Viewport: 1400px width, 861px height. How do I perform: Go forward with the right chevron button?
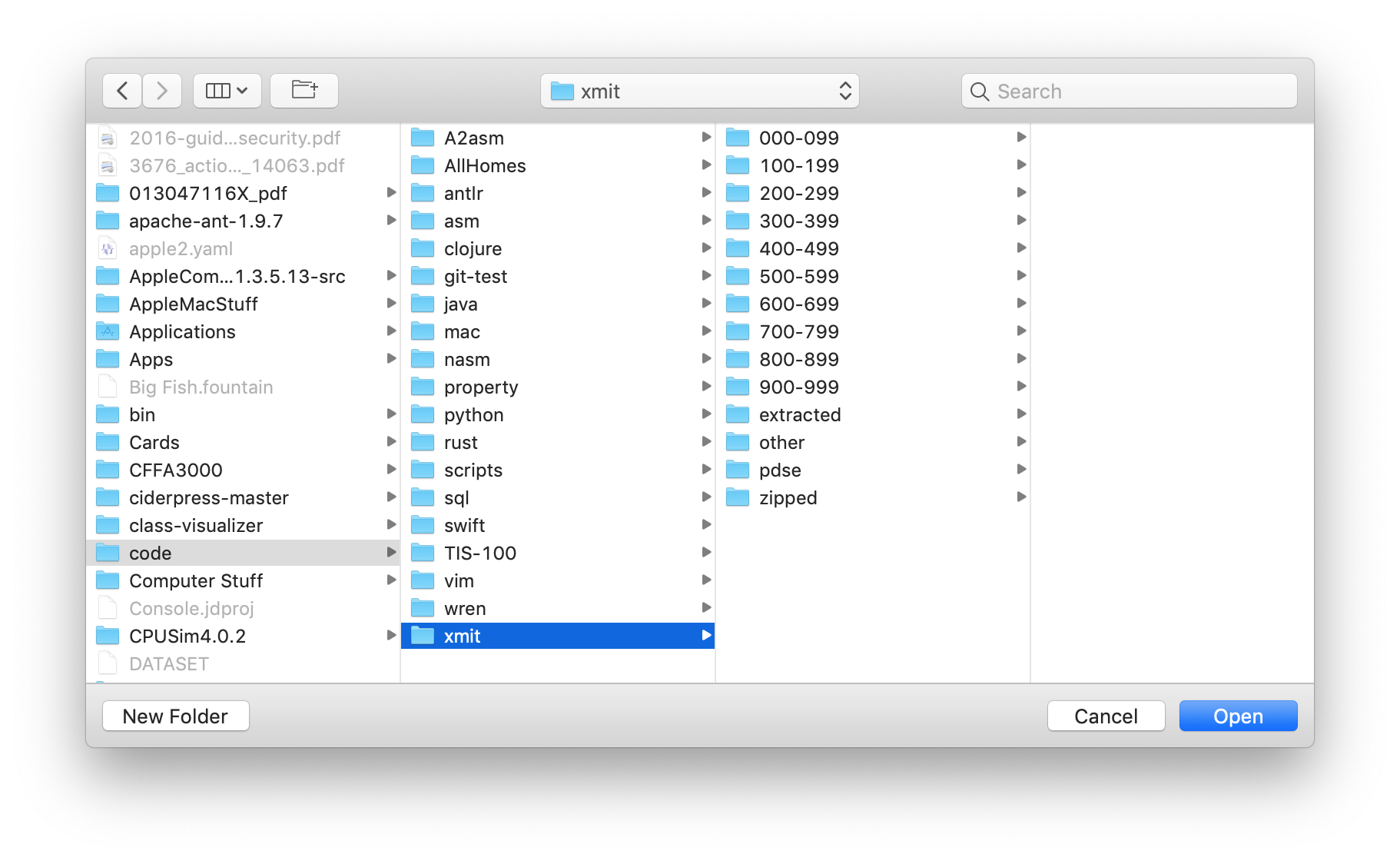point(162,91)
